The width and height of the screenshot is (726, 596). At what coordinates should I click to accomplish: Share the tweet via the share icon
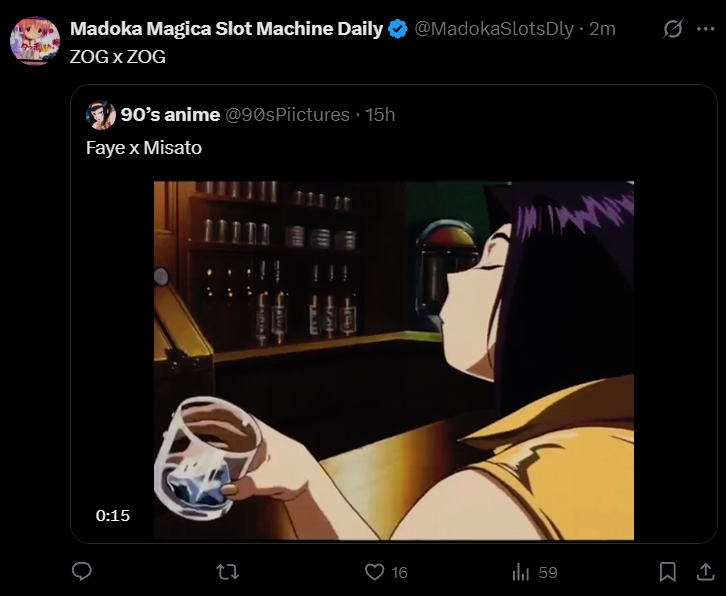click(x=698, y=572)
